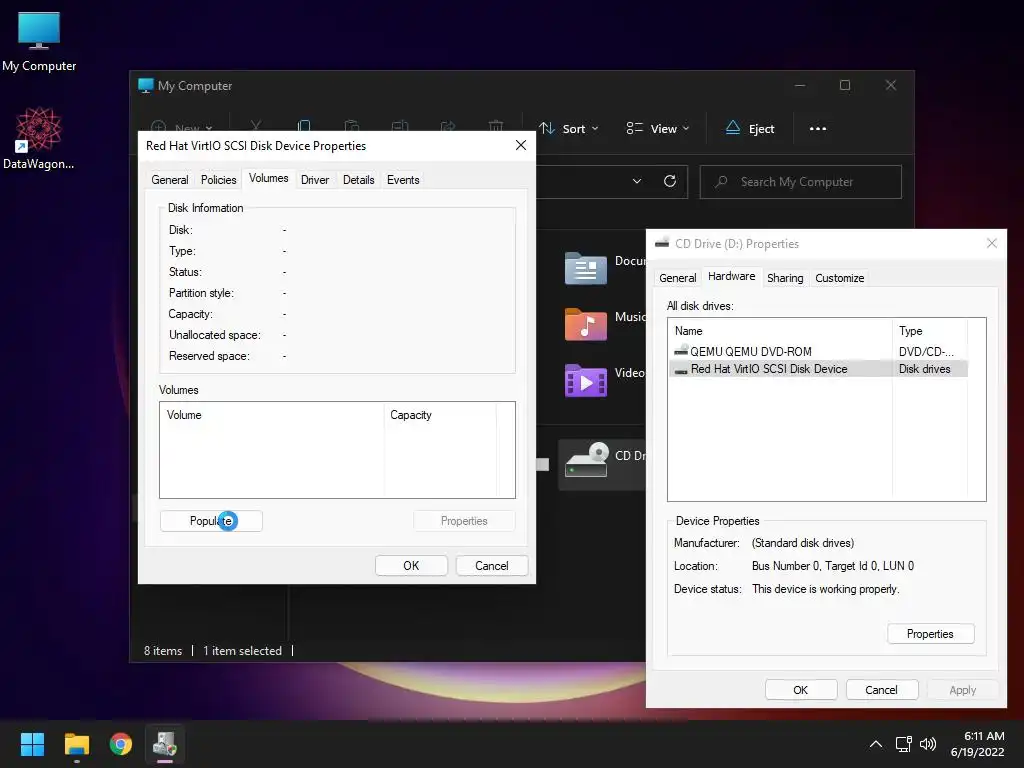Click the Share icon in Explorer toolbar
Screen dimensions: 1024x768
[x=448, y=126]
